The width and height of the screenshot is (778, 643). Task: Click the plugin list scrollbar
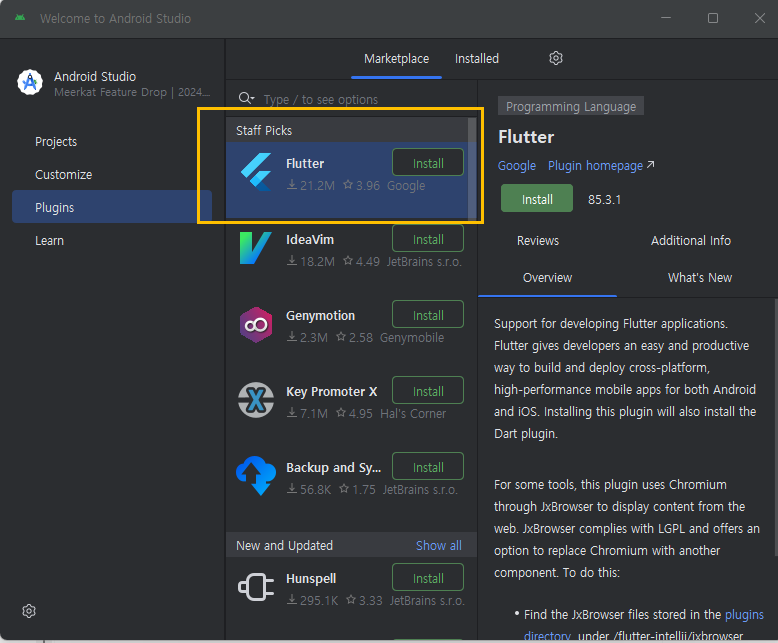tap(472, 169)
